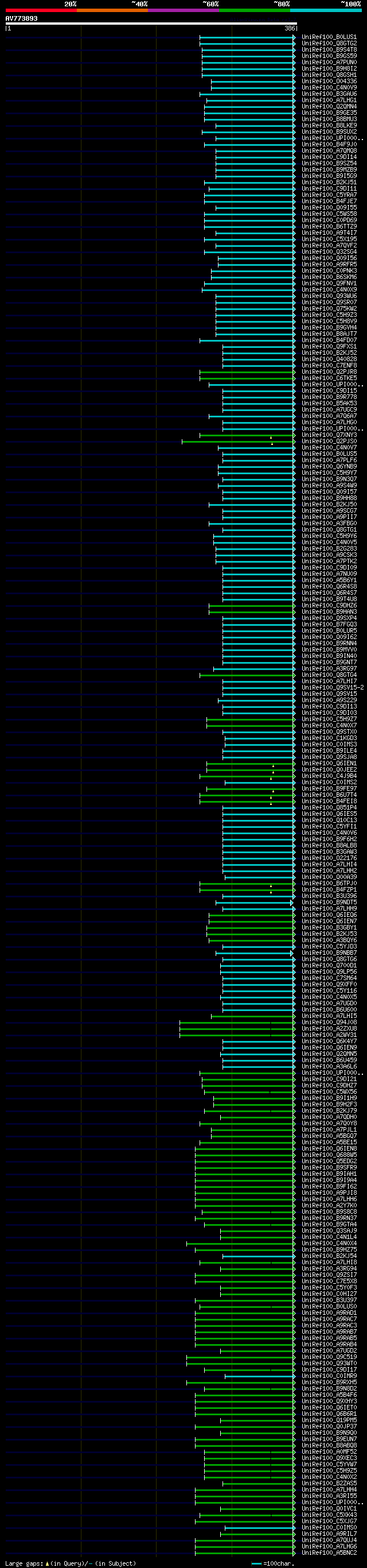Click the label UniRef100_A3FBG0

329,524
